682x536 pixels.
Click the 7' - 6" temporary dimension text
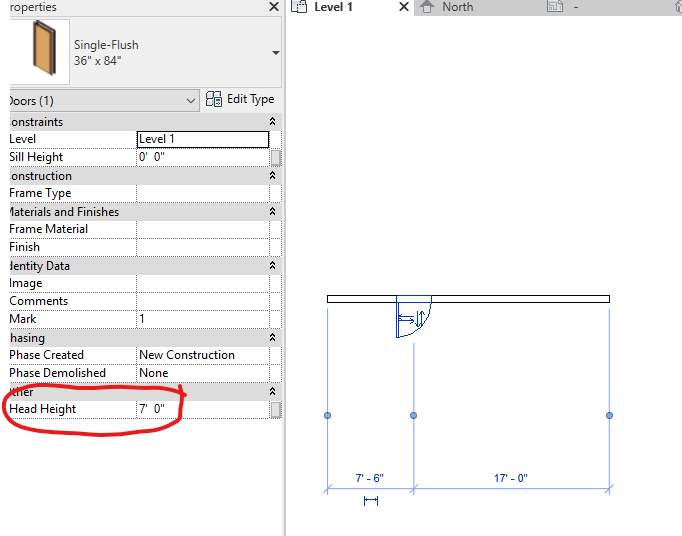pyautogui.click(x=370, y=478)
